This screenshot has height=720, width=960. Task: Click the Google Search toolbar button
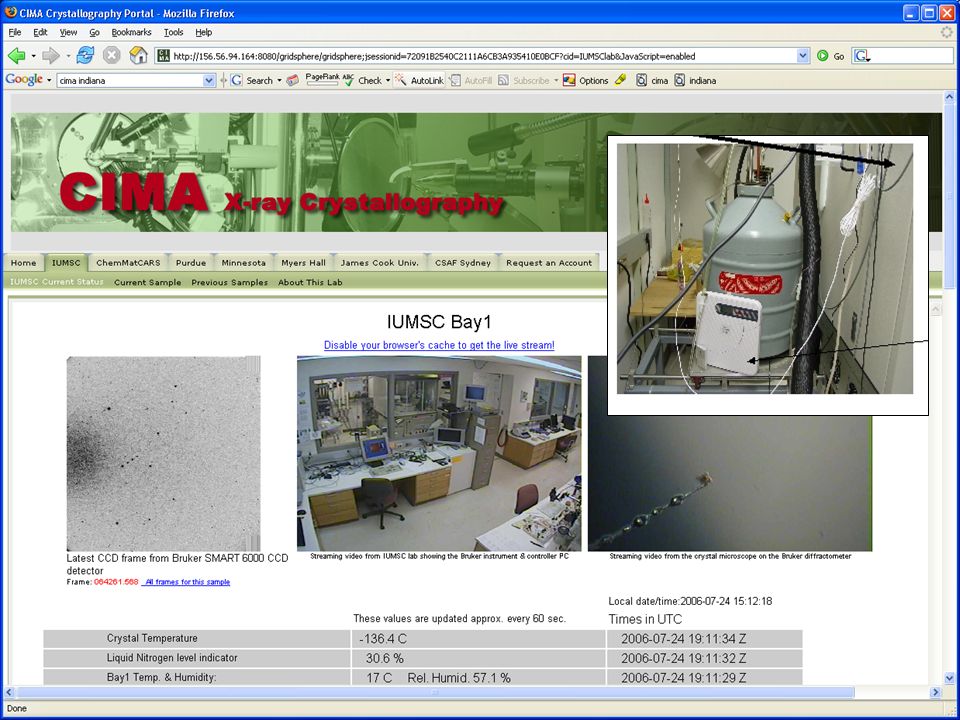[252, 80]
